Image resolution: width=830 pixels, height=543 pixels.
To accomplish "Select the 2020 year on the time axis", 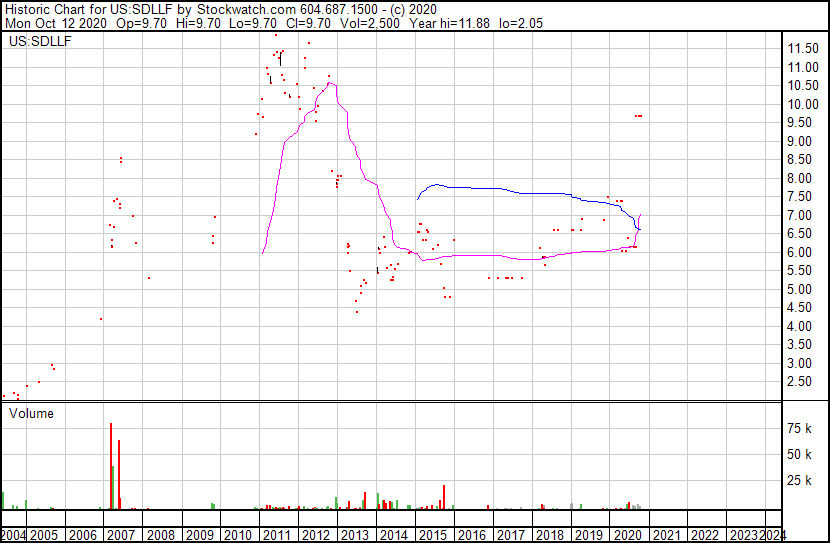I will click(x=628, y=535).
